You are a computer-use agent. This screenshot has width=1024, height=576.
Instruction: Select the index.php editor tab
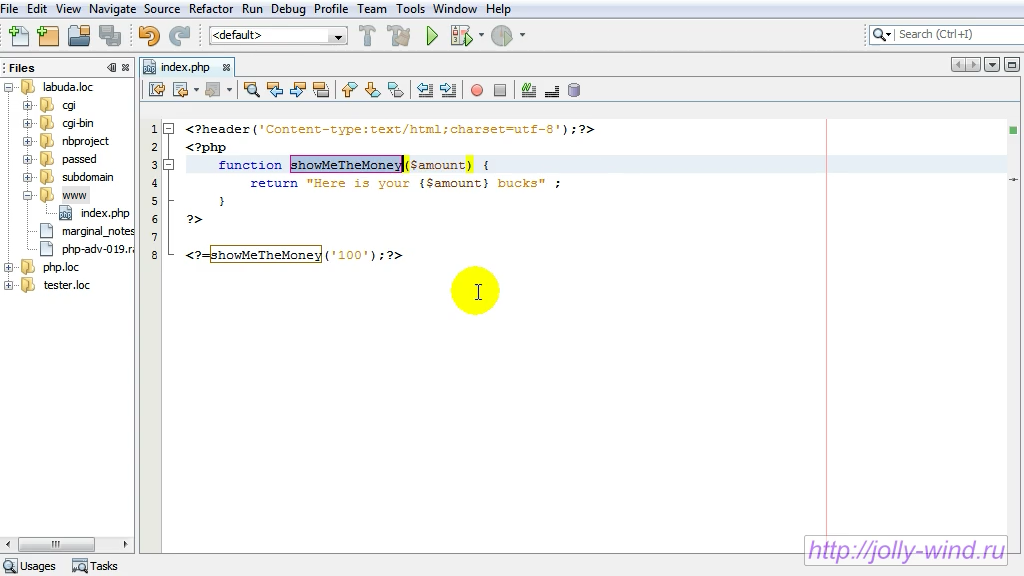pyautogui.click(x=185, y=67)
